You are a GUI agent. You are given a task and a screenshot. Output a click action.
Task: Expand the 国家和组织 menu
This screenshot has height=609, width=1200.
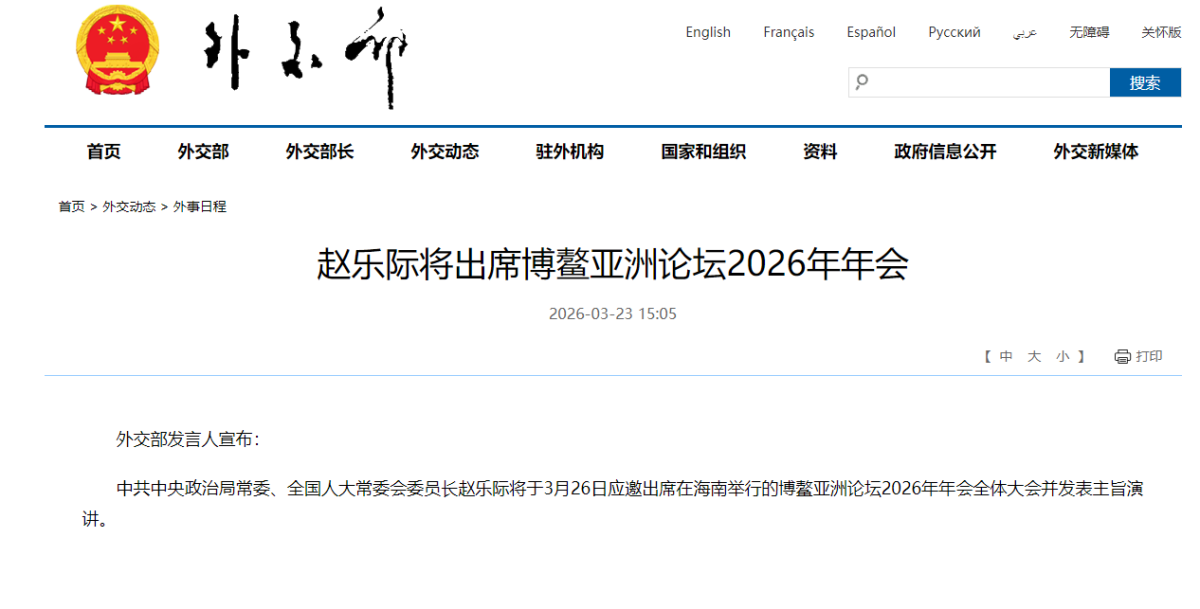click(x=703, y=152)
